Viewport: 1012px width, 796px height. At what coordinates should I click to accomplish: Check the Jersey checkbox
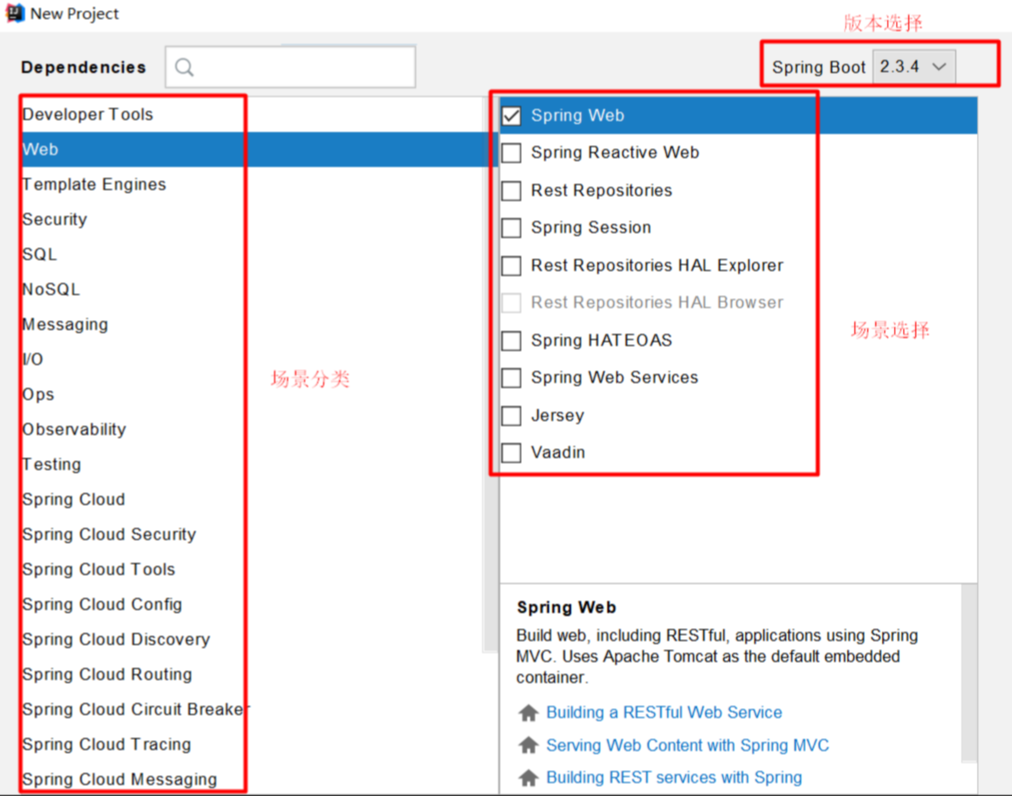[511, 415]
